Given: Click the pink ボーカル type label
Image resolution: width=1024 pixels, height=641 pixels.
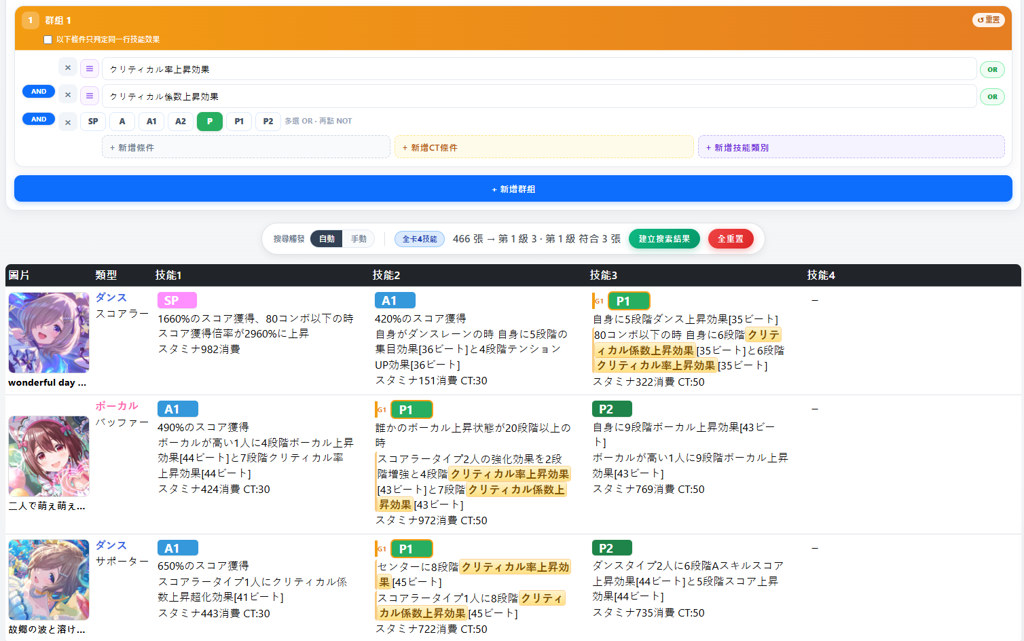Looking at the screenshot, I should pyautogui.click(x=117, y=405).
